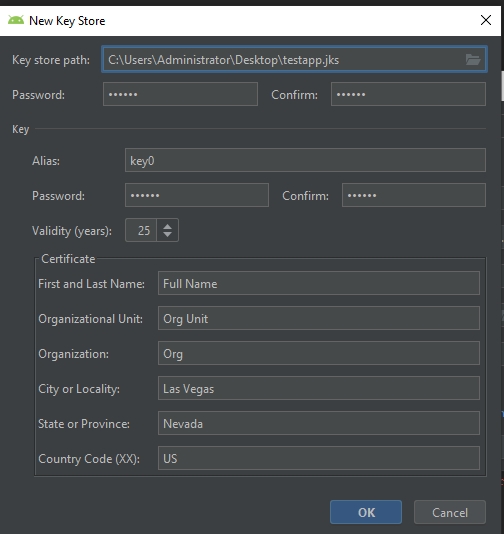
Task: Edit the Organization field
Action: click(x=319, y=353)
